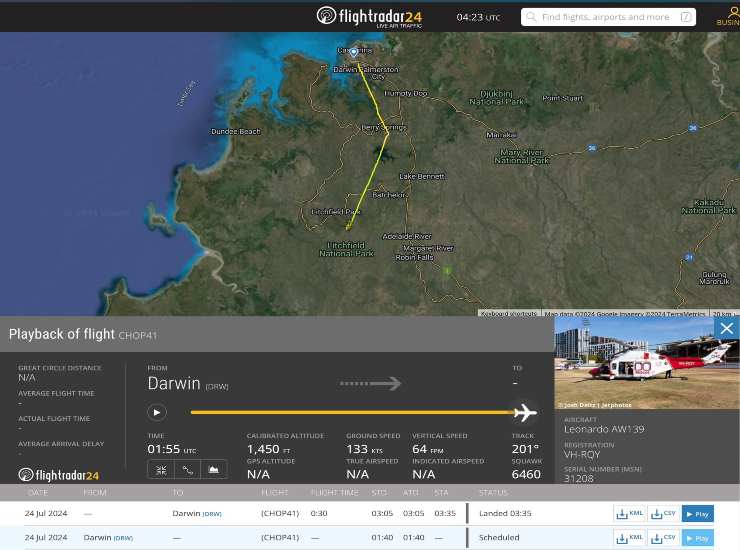
Task: Click Keyboard shortcuts link on the map
Action: (x=509, y=314)
